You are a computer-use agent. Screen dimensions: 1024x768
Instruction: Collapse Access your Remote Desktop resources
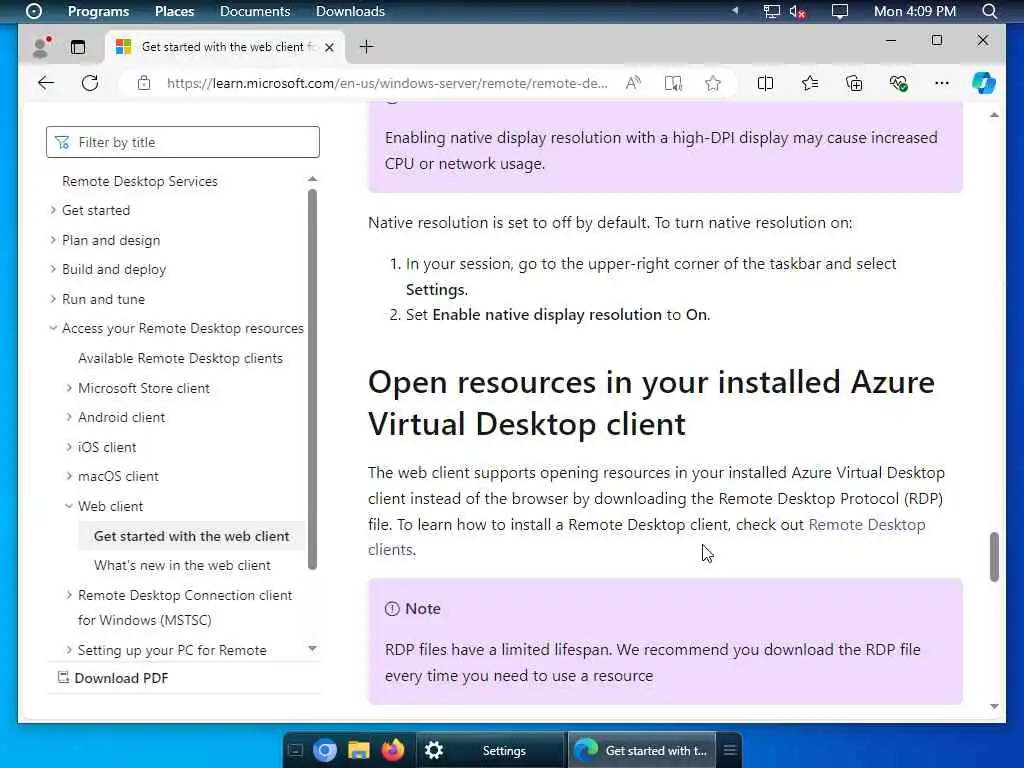pyautogui.click(x=53, y=328)
